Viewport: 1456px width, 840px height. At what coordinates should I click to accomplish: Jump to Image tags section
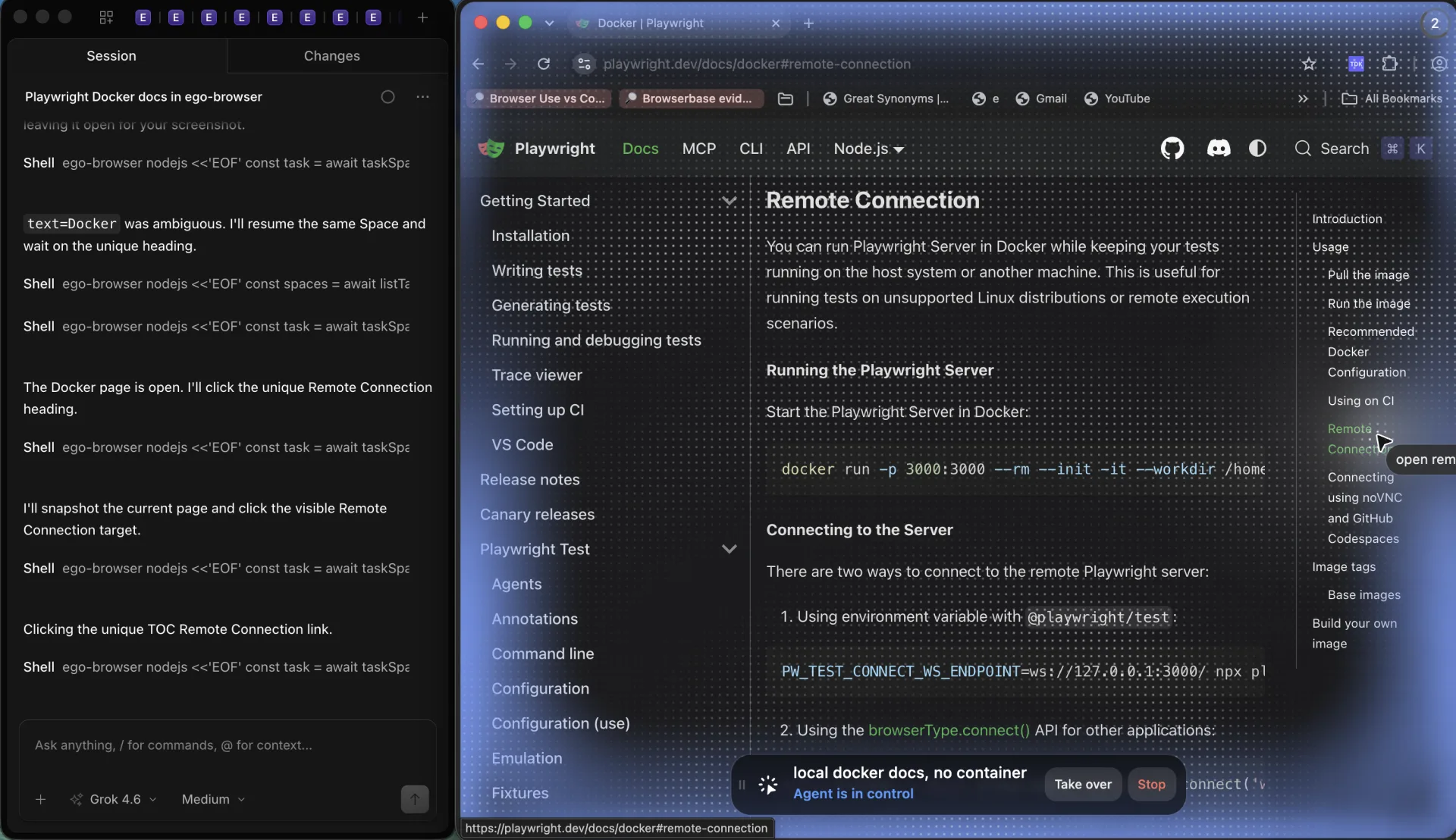pos(1343,566)
